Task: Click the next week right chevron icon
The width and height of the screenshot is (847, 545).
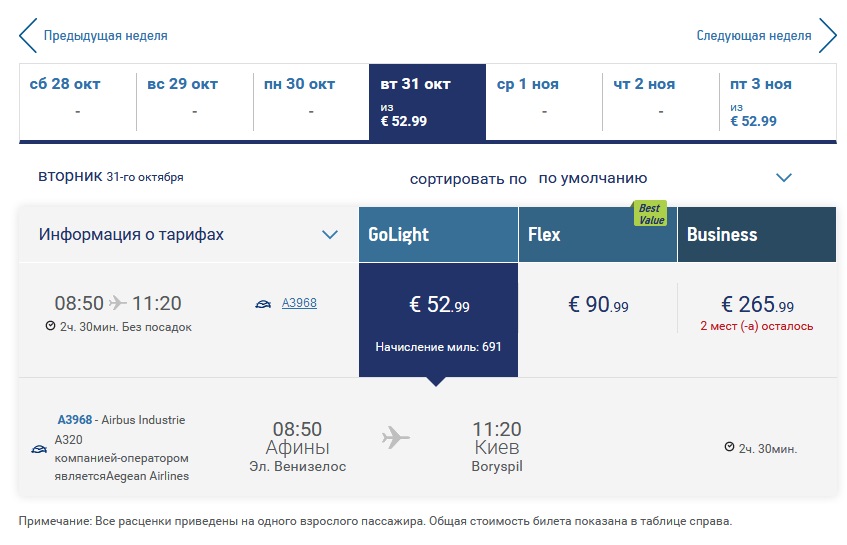Action: (827, 35)
